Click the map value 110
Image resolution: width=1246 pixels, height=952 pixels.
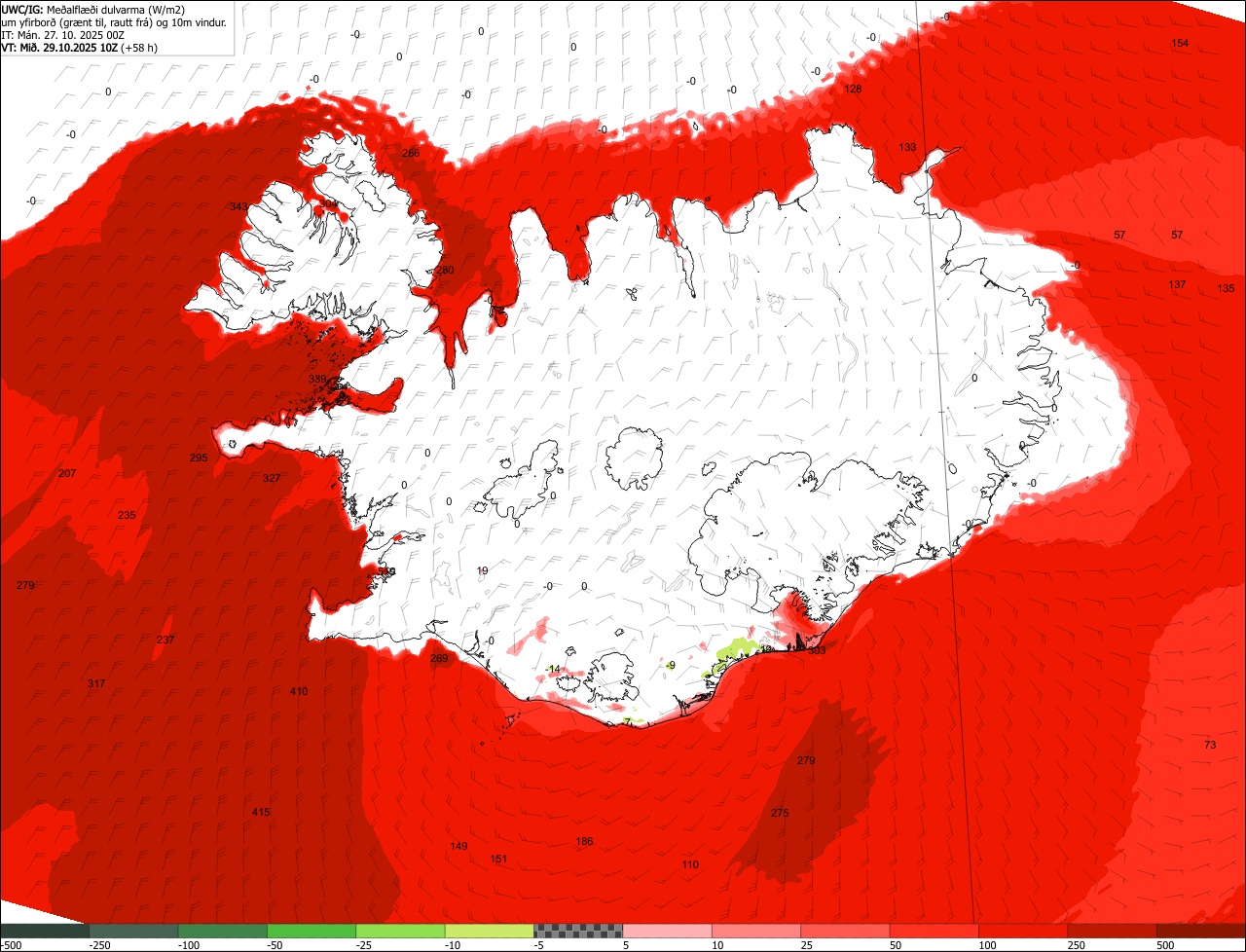click(690, 864)
